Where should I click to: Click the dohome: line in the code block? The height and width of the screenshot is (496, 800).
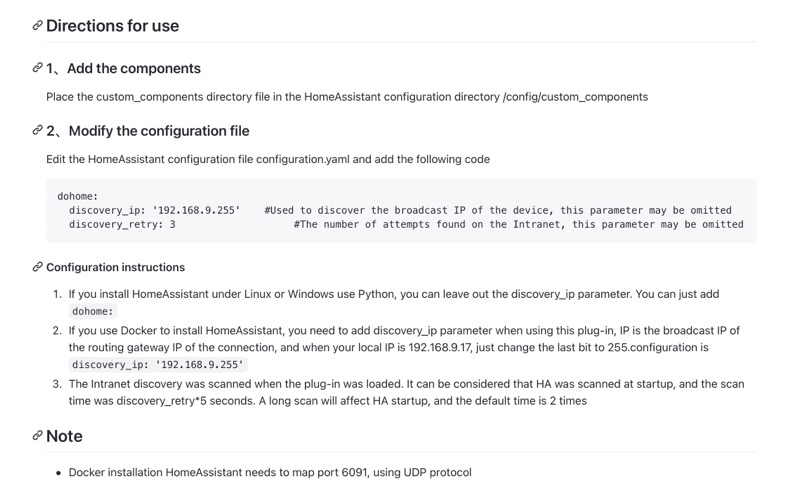[78, 196]
